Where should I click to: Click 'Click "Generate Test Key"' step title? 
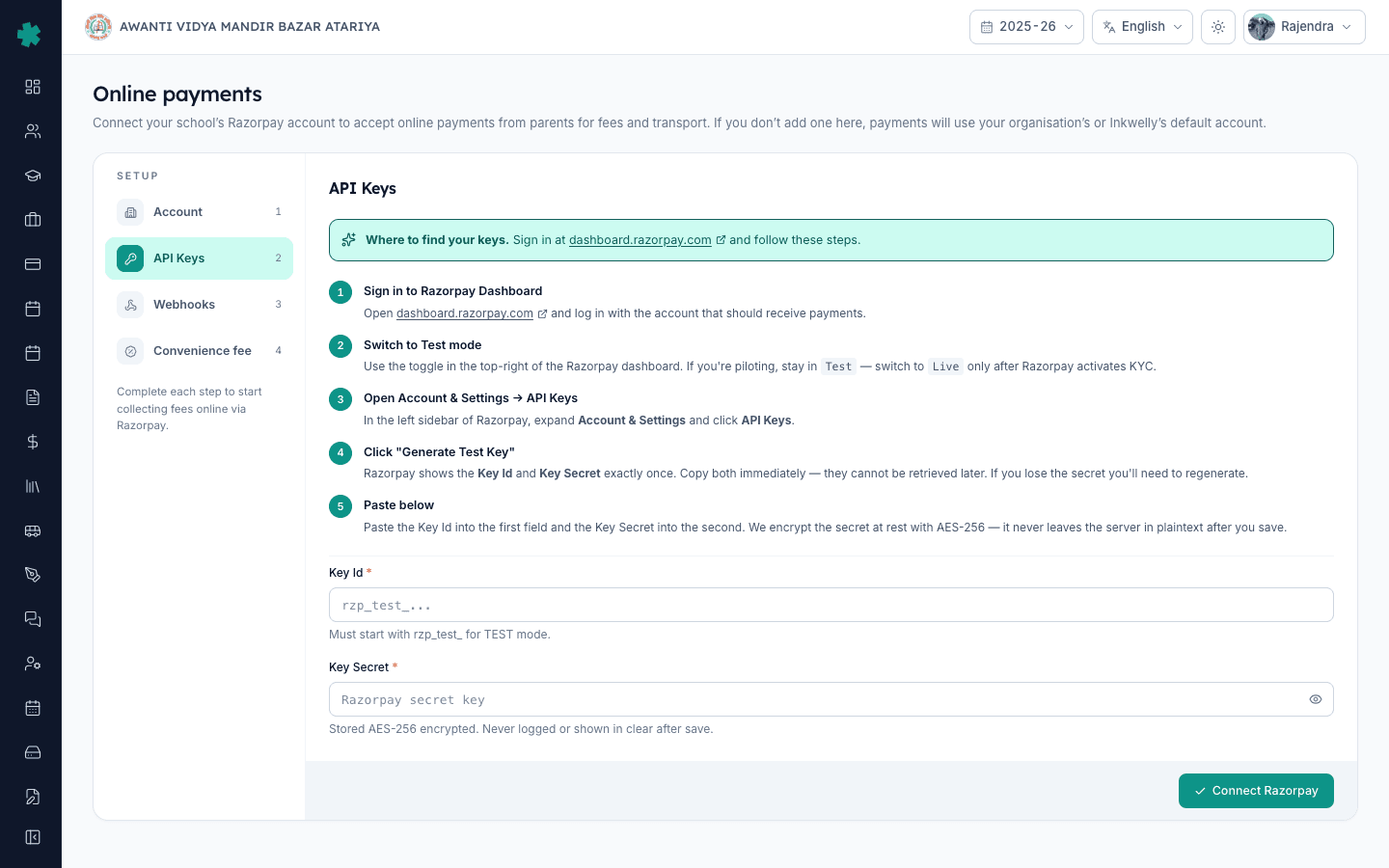point(439,452)
